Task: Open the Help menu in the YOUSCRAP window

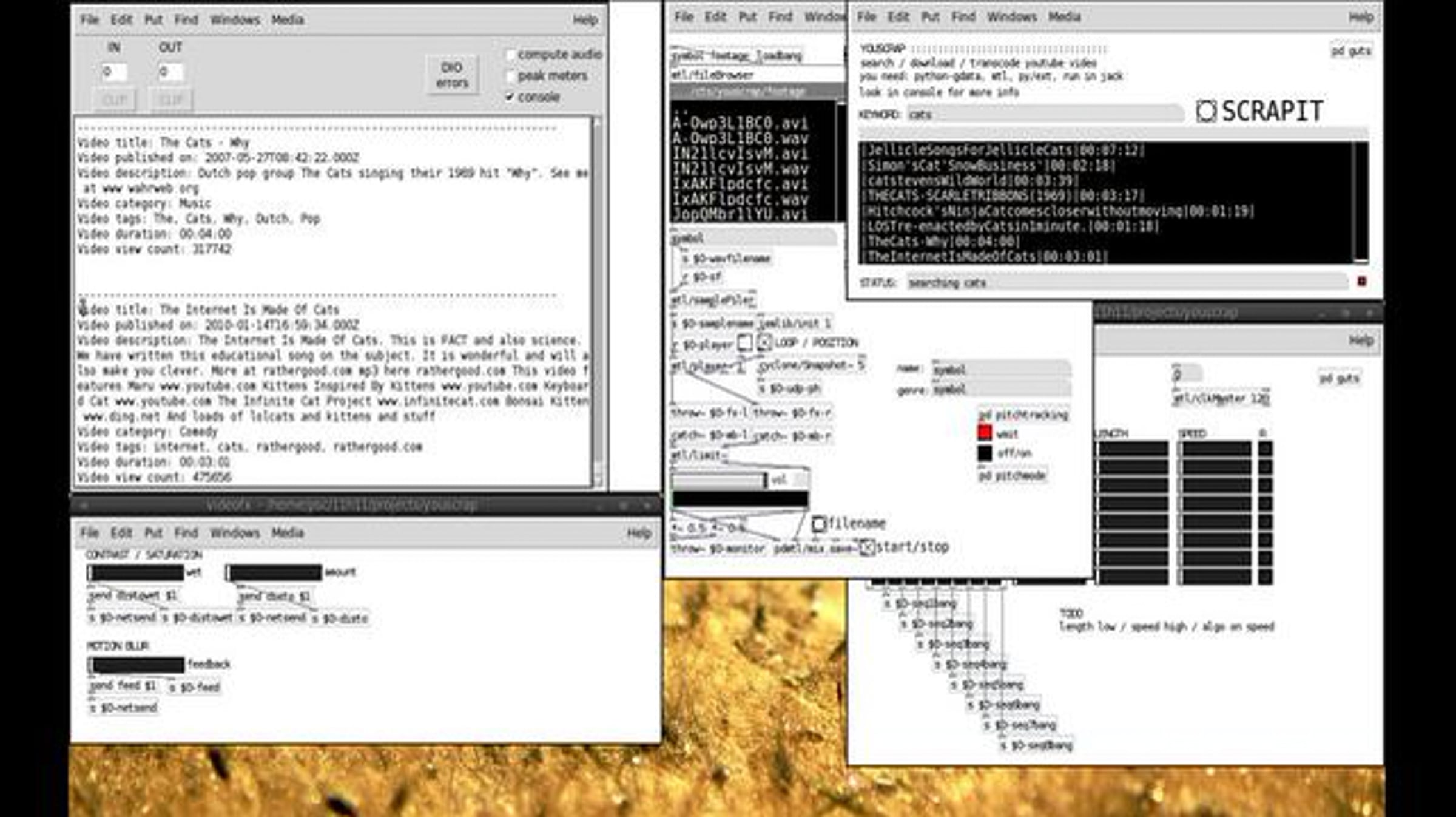Action: (x=1361, y=17)
